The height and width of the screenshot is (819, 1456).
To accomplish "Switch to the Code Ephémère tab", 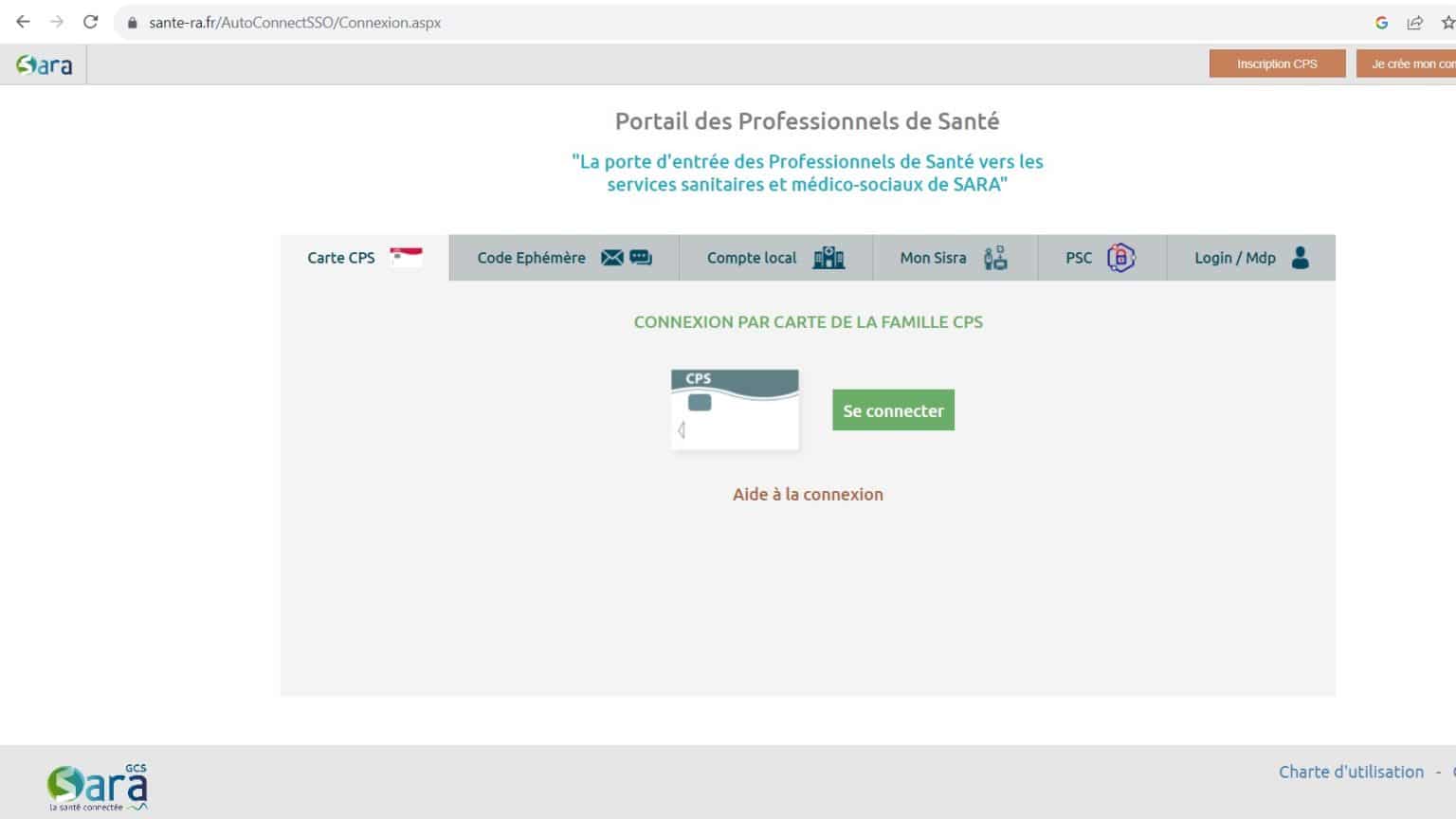I will (x=564, y=258).
